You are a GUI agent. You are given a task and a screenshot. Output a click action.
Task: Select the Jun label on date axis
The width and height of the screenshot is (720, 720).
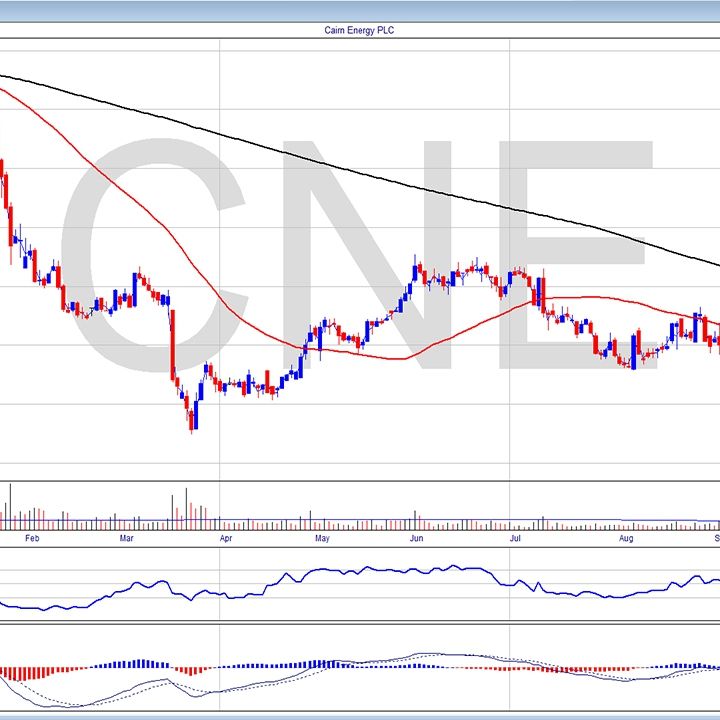click(x=417, y=538)
